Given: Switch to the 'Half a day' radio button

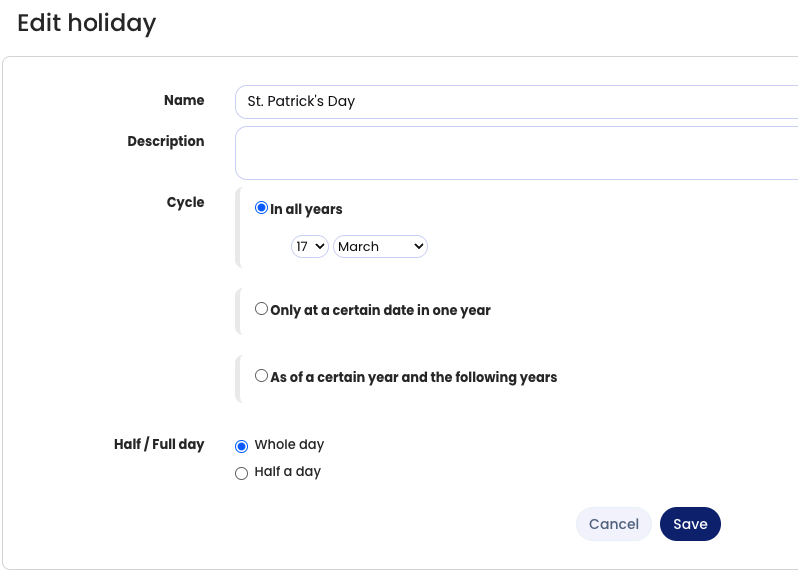Looking at the screenshot, I should point(241,473).
